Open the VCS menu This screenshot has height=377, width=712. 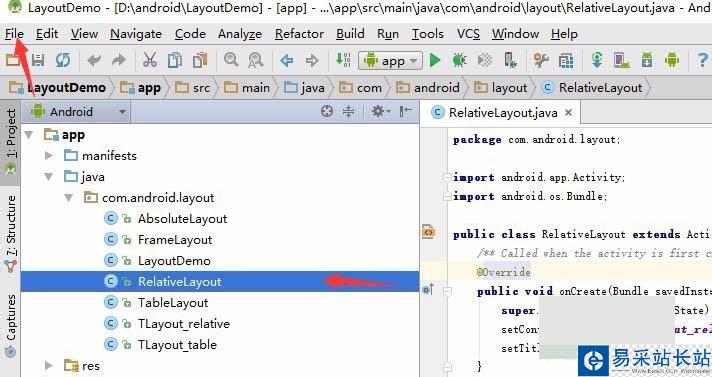[x=468, y=34]
